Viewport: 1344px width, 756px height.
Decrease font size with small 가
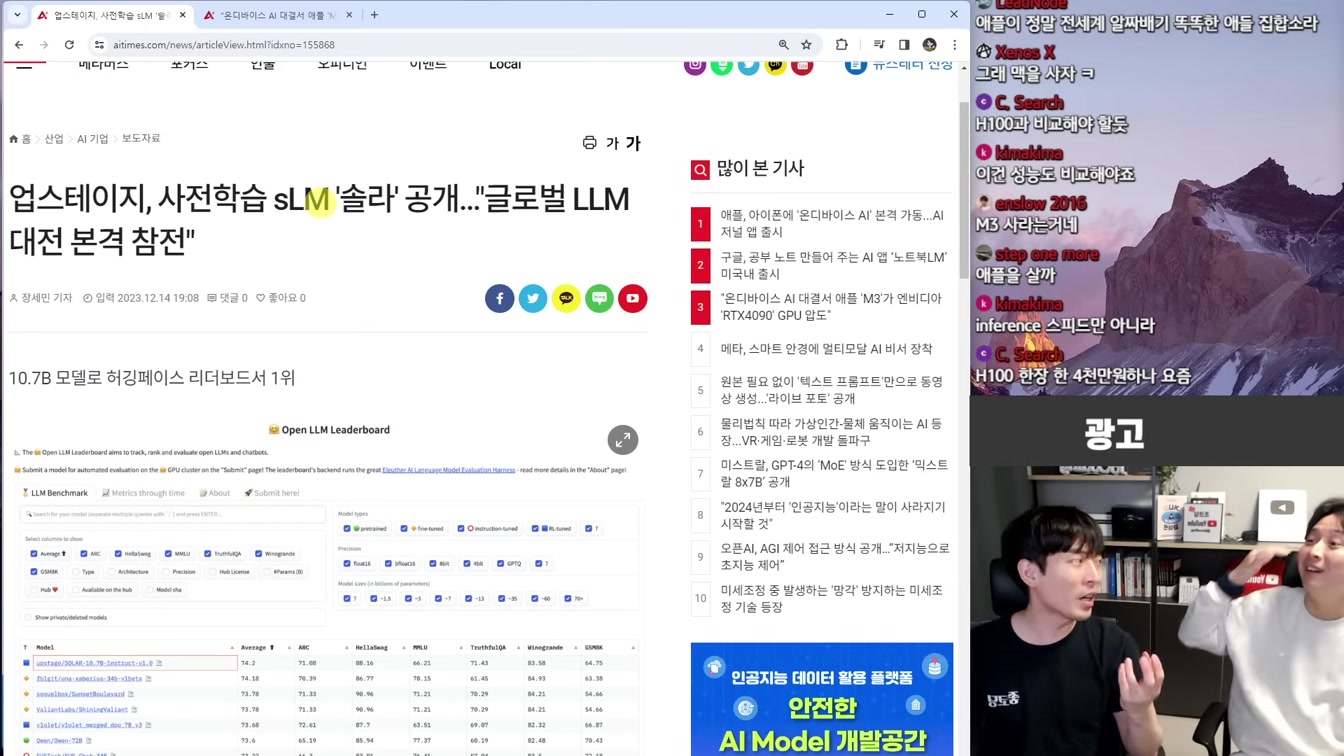click(612, 144)
